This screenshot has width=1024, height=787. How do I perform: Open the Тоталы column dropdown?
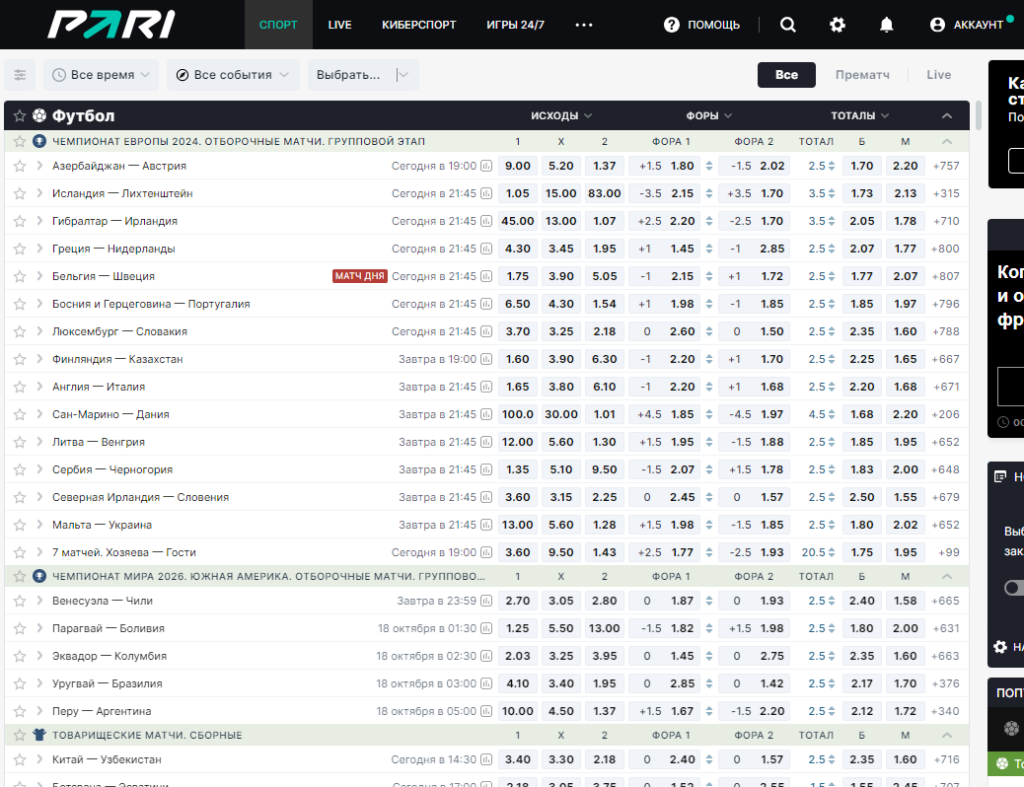pyautogui.click(x=859, y=116)
